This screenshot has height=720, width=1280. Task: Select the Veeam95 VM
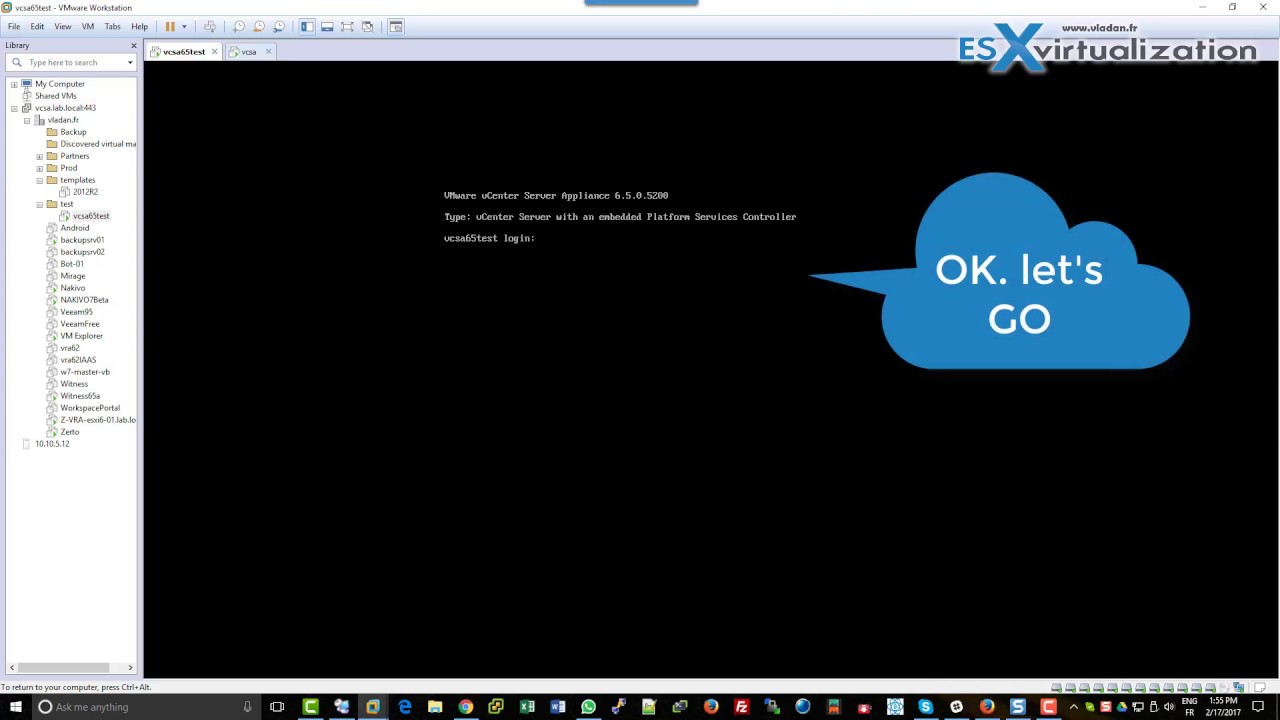tap(76, 312)
